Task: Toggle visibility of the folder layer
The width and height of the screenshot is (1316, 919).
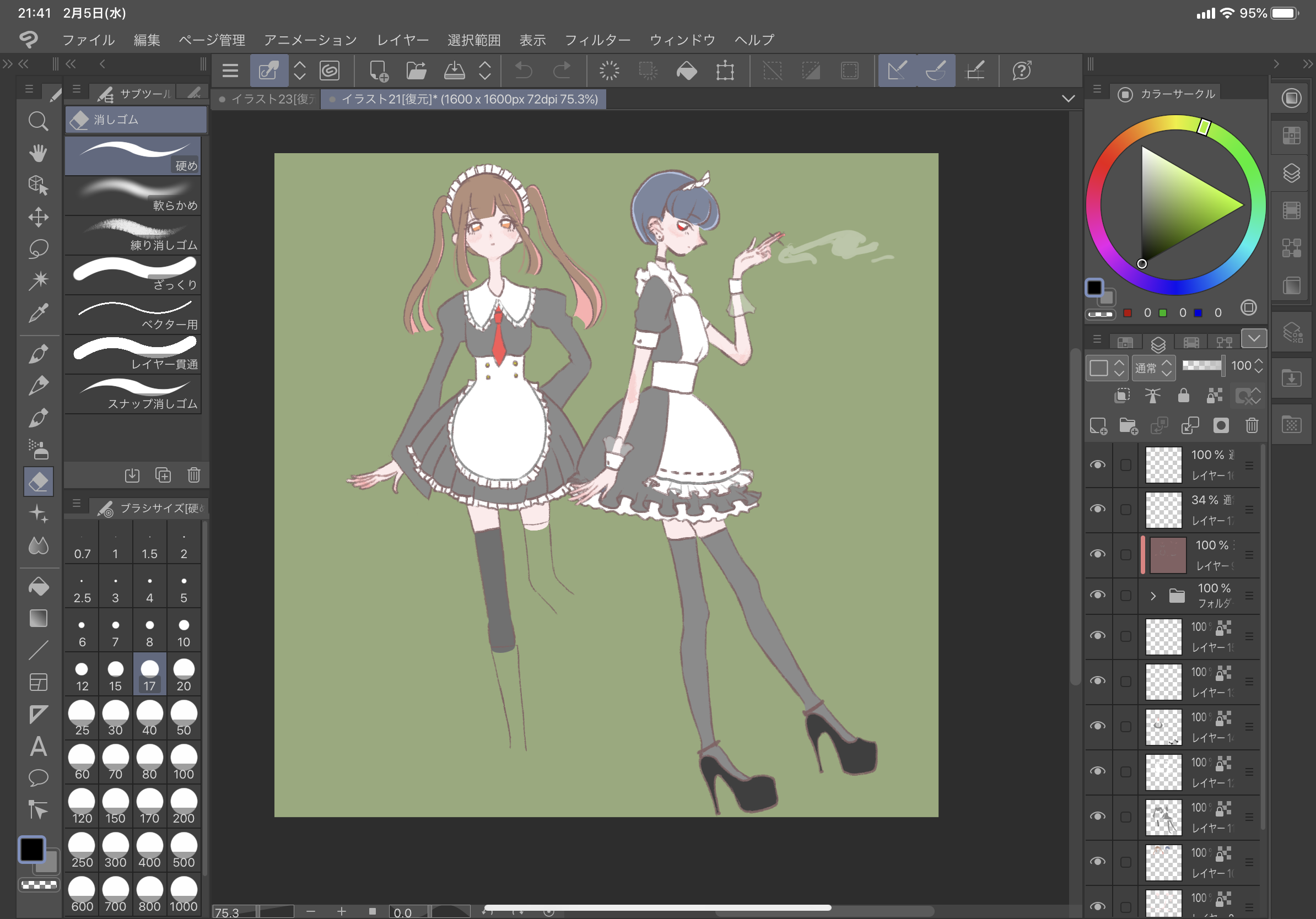Action: pos(1098,595)
